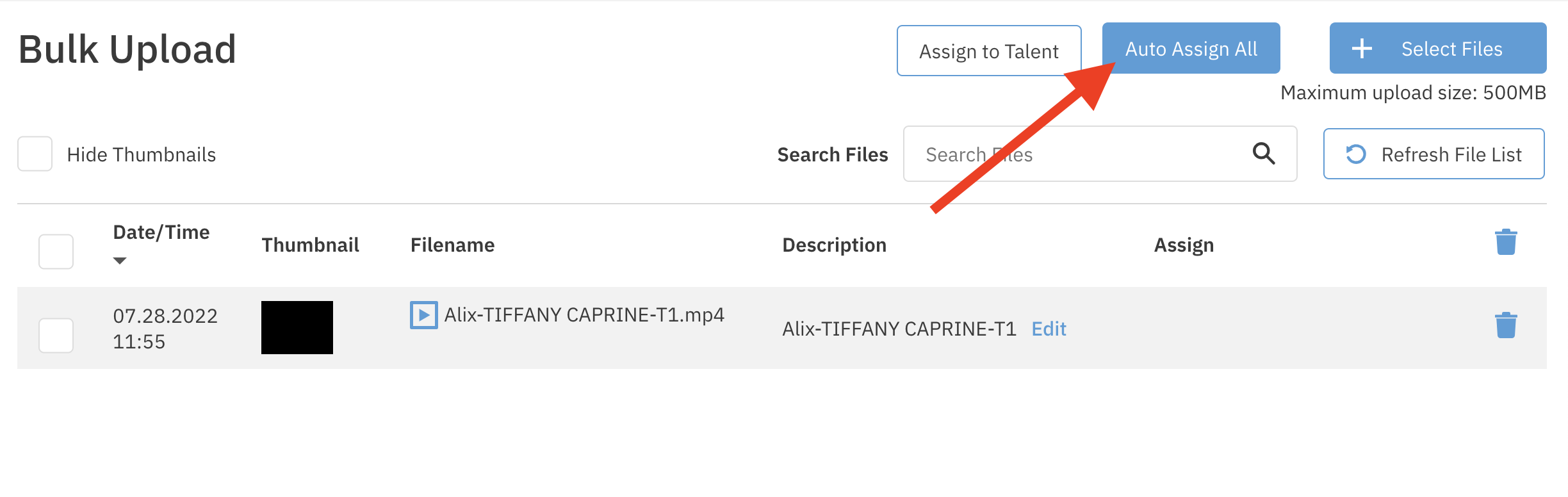The image size is (1568, 497).
Task: Edit the Alix-TIFFANY CAPRINE-T1 description
Action: (x=1049, y=329)
